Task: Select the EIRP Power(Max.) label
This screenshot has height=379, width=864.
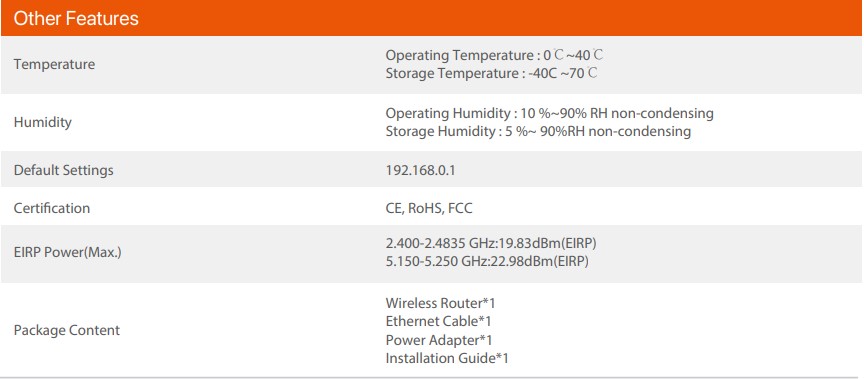Action: (x=67, y=253)
